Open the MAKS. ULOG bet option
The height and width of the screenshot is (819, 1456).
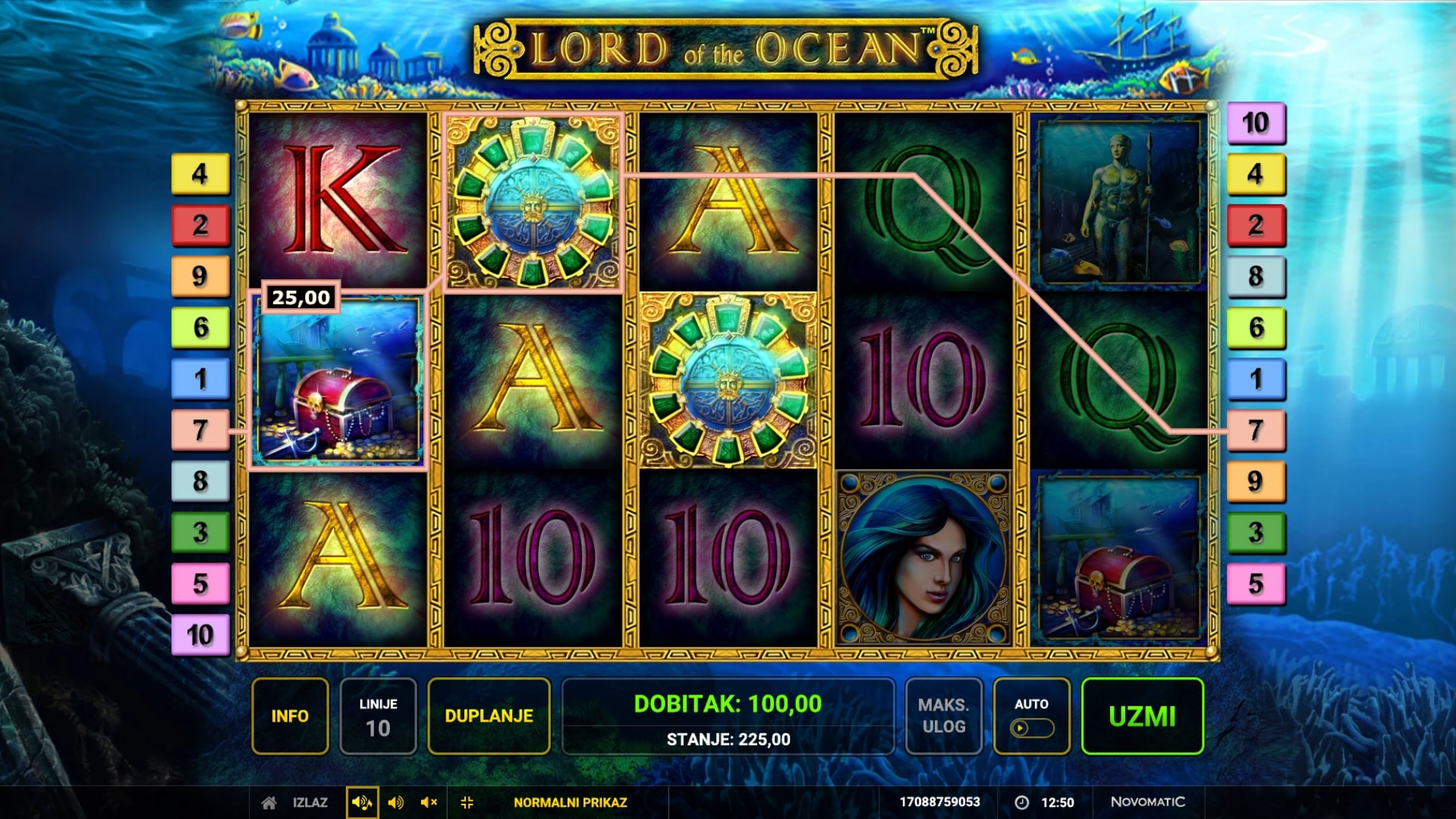point(944,716)
